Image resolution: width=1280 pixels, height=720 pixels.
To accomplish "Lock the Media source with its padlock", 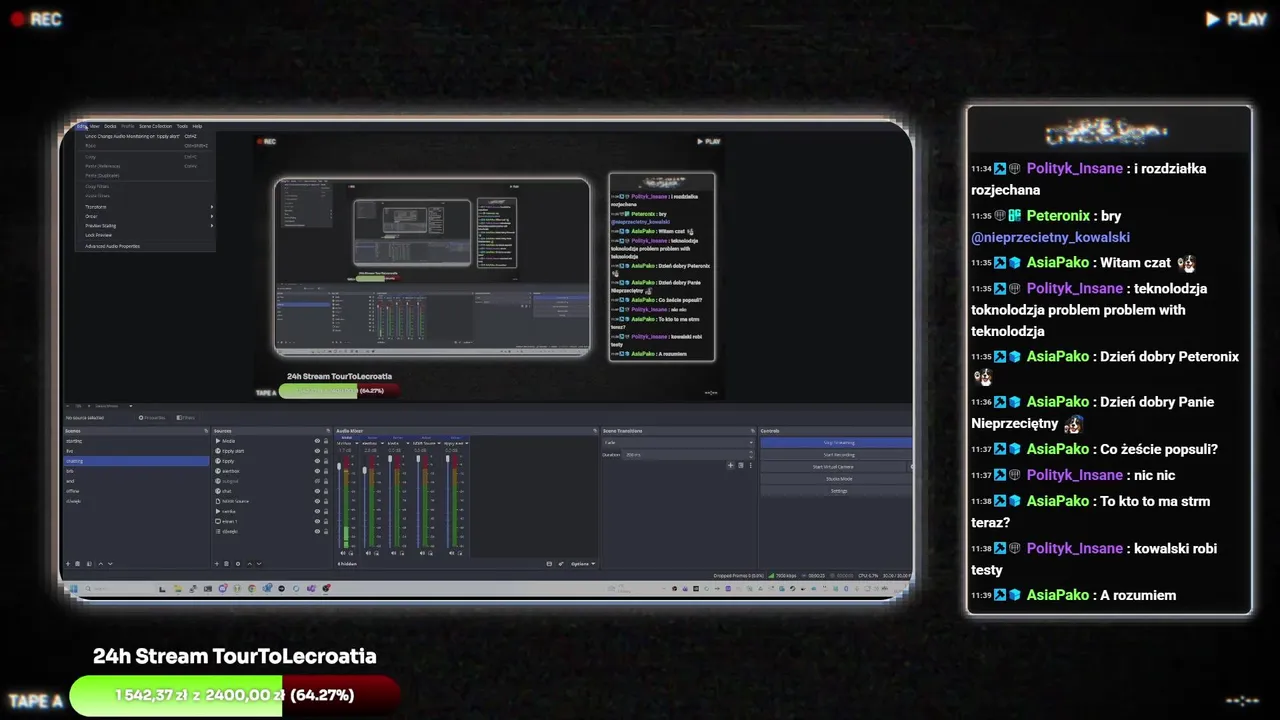I will pos(326,441).
